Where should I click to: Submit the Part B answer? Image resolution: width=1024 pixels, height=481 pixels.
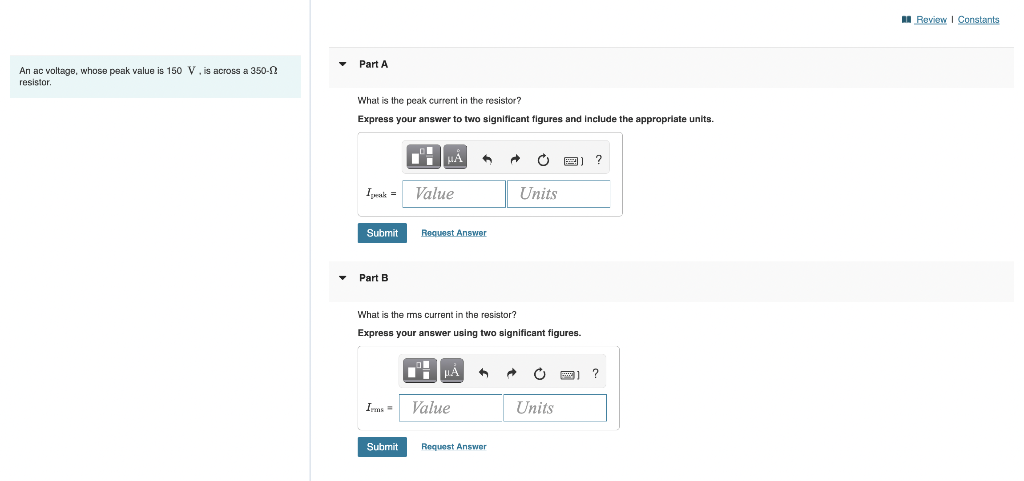[x=382, y=447]
